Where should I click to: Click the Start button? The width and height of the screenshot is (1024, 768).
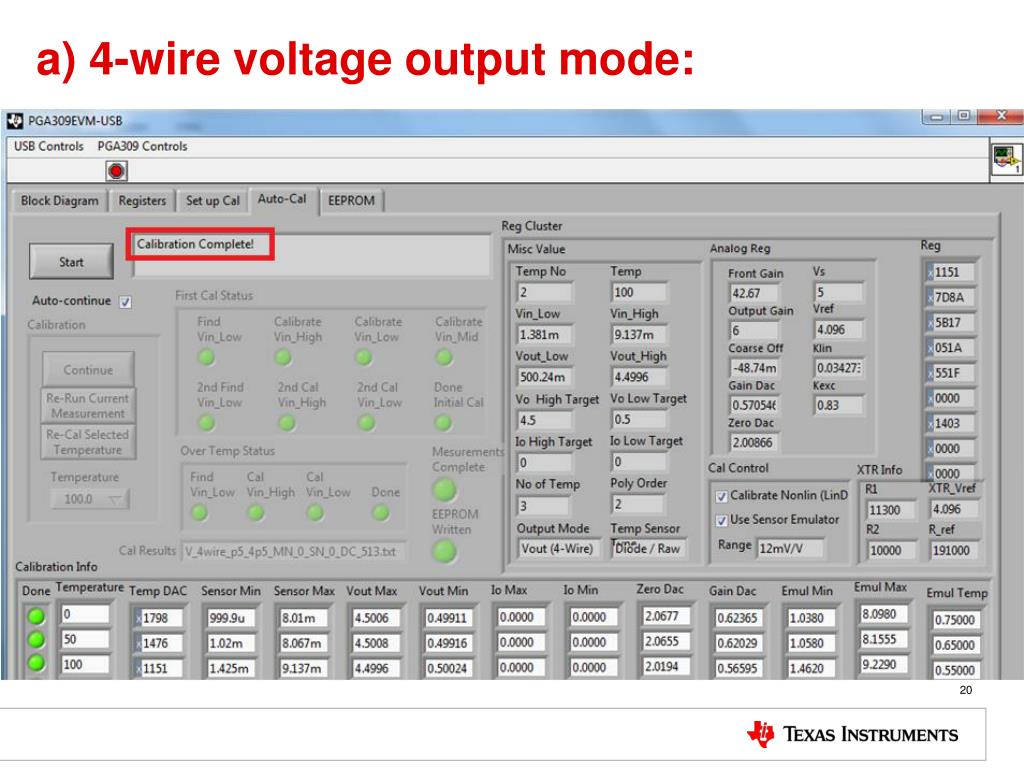click(x=71, y=262)
